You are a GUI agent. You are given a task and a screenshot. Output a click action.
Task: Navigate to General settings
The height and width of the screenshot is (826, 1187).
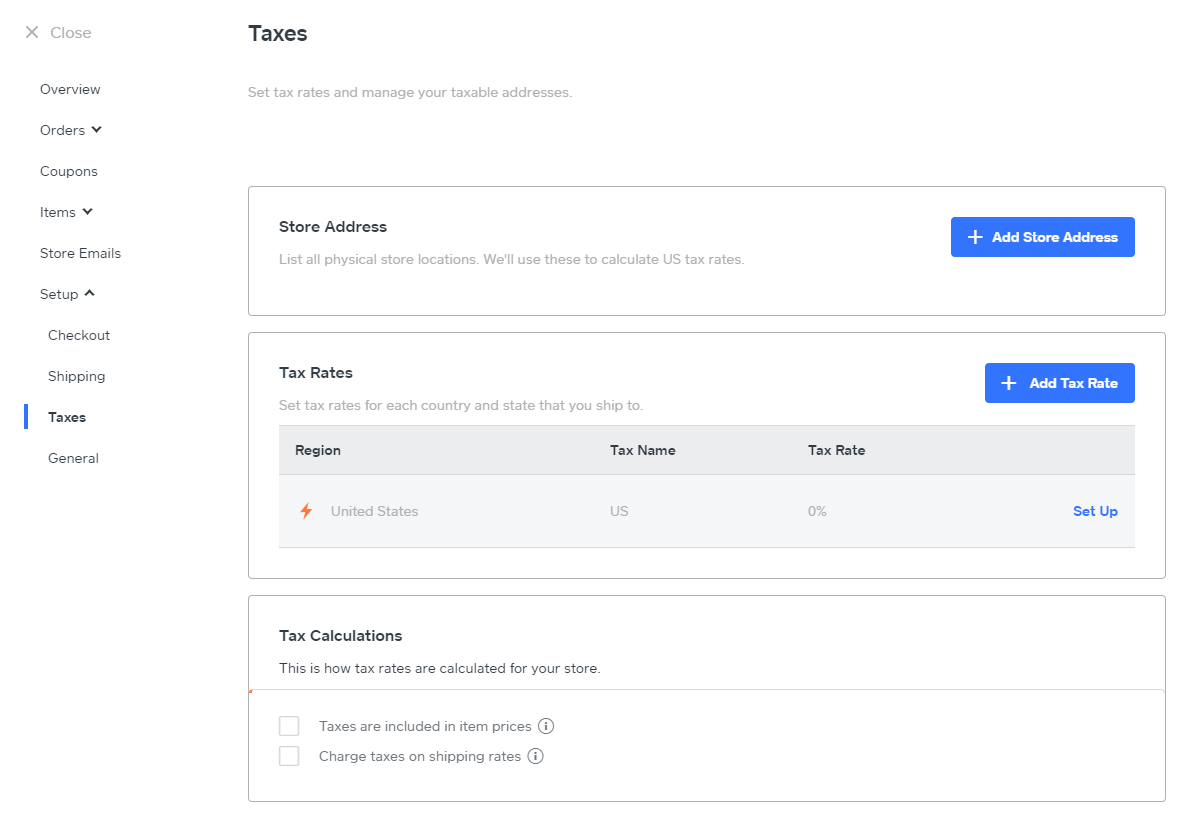point(73,458)
